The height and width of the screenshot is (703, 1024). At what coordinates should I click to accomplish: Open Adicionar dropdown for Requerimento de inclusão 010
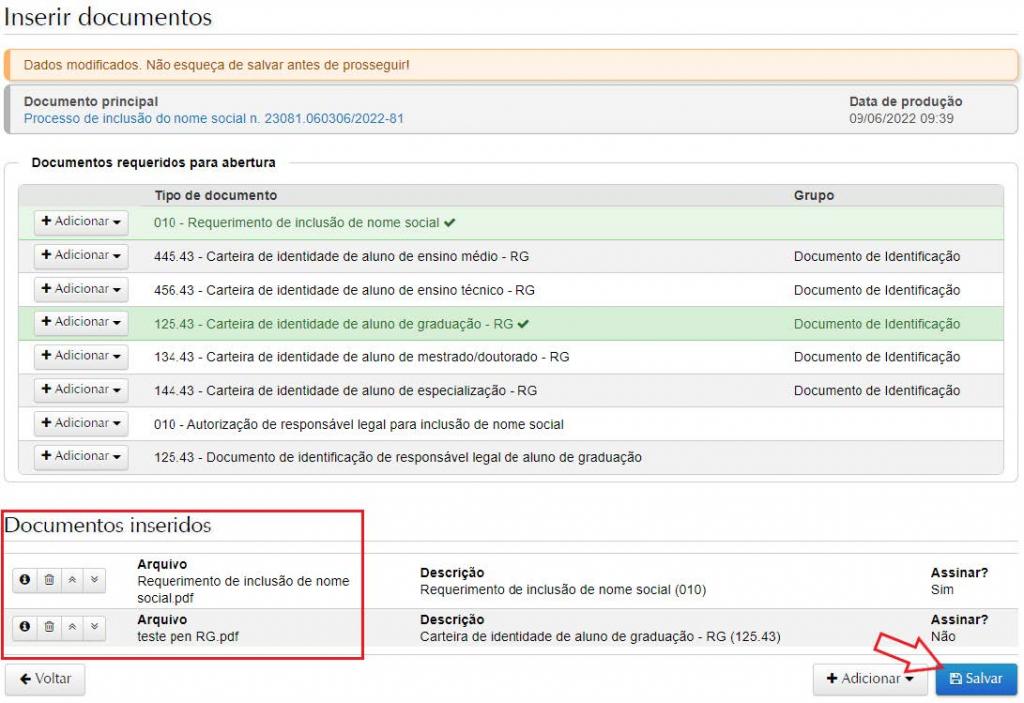click(81, 222)
